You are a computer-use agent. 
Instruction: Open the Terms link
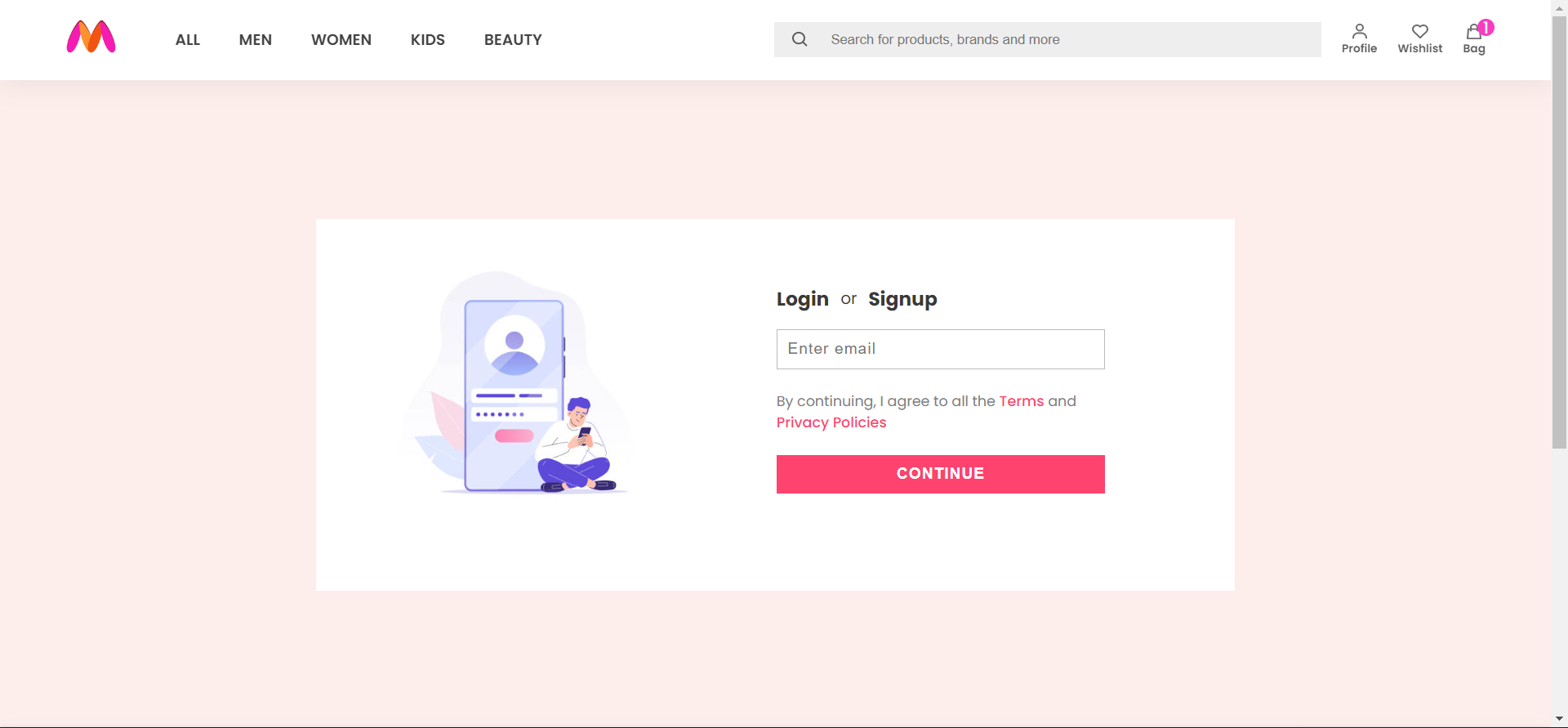pos(1022,401)
